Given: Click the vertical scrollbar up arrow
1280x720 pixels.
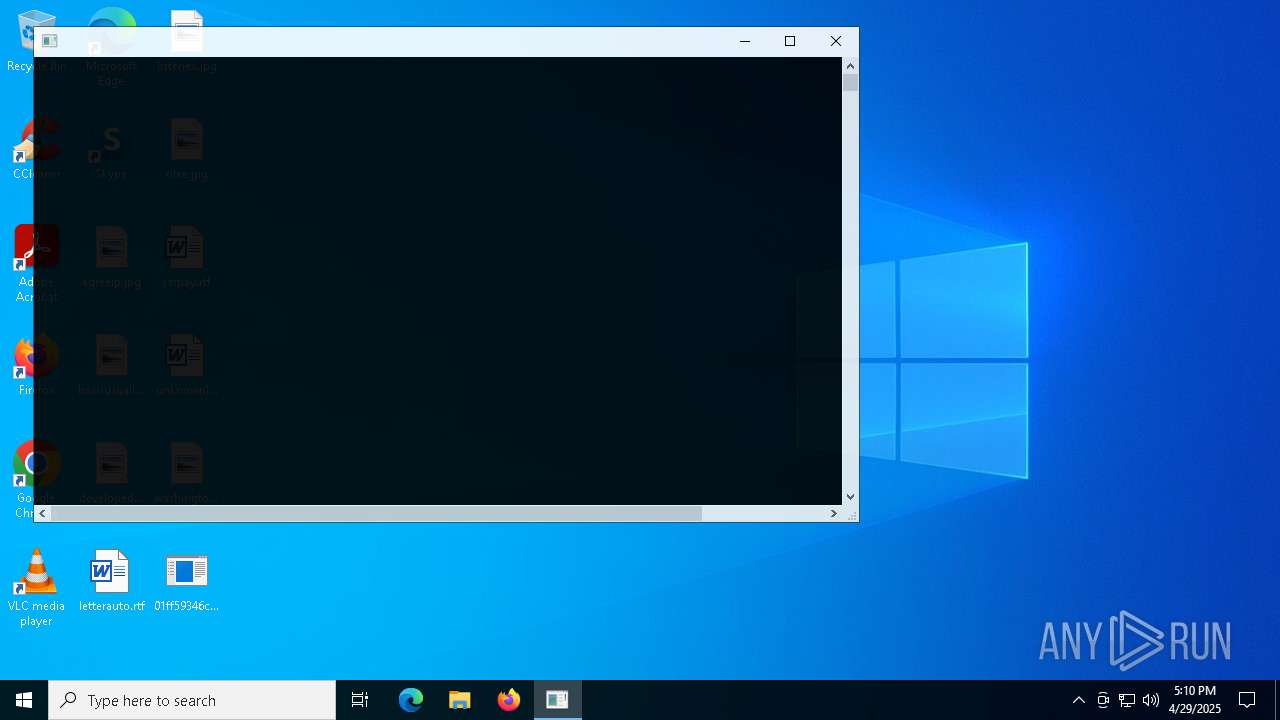Looking at the screenshot, I should 850,66.
